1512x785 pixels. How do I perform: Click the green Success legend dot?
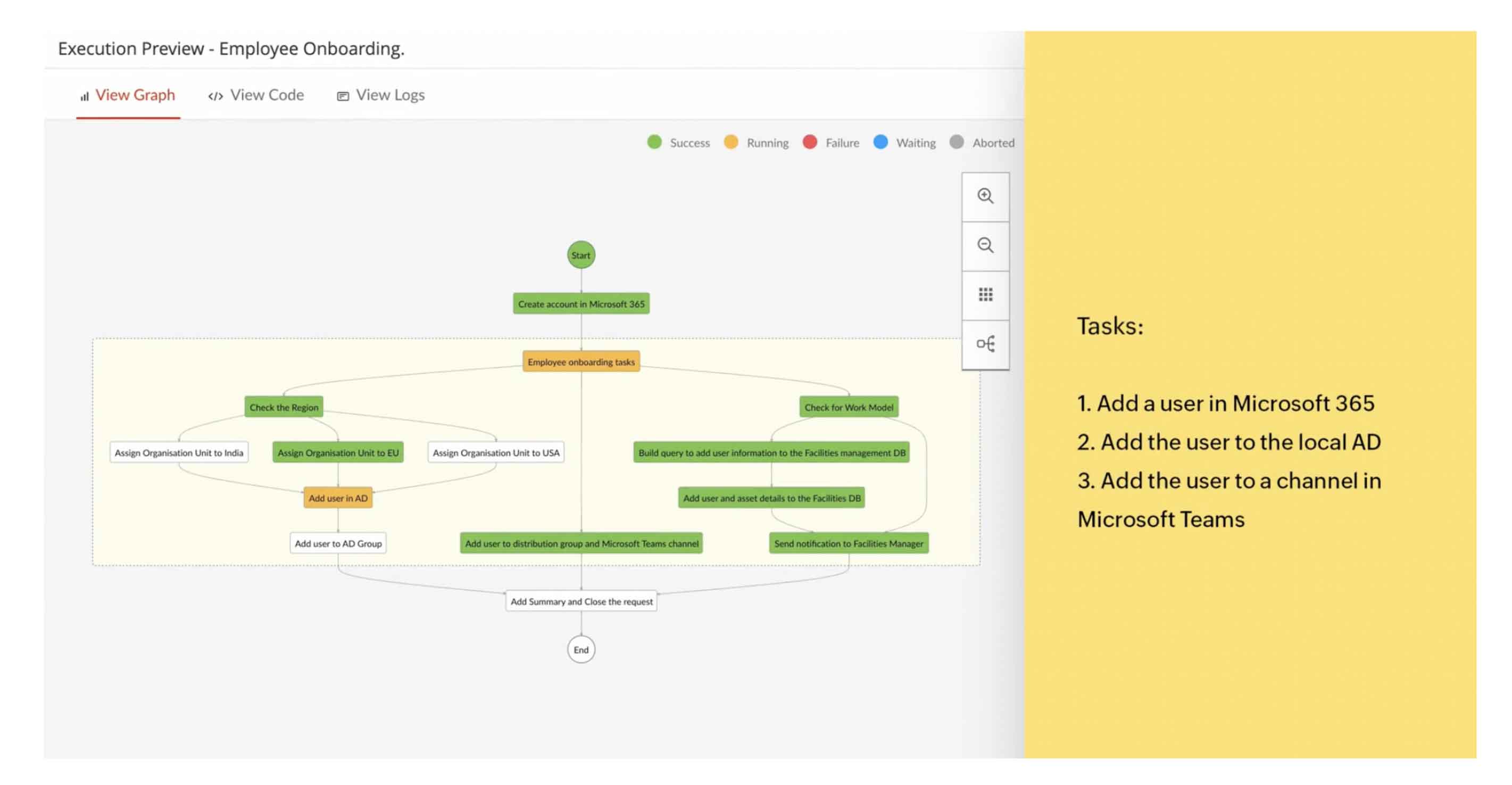(x=654, y=142)
